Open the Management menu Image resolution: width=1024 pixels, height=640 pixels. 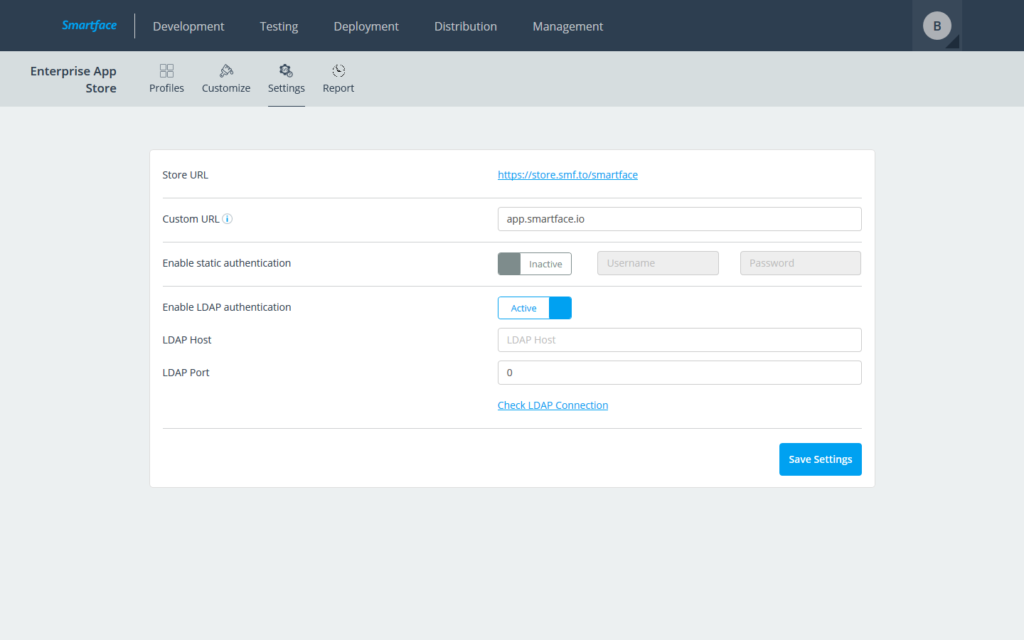tap(567, 26)
